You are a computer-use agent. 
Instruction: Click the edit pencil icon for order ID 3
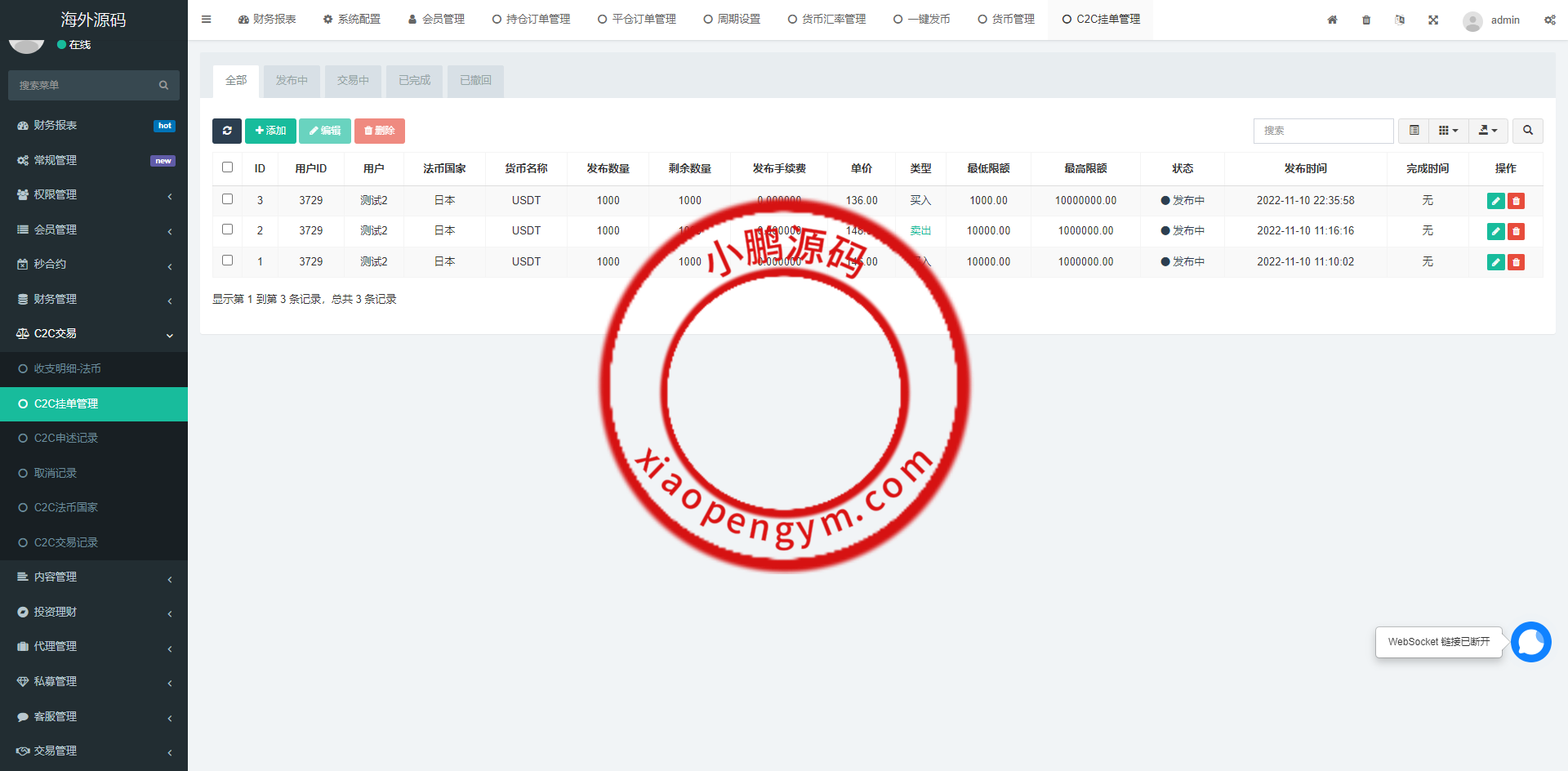(x=1495, y=200)
